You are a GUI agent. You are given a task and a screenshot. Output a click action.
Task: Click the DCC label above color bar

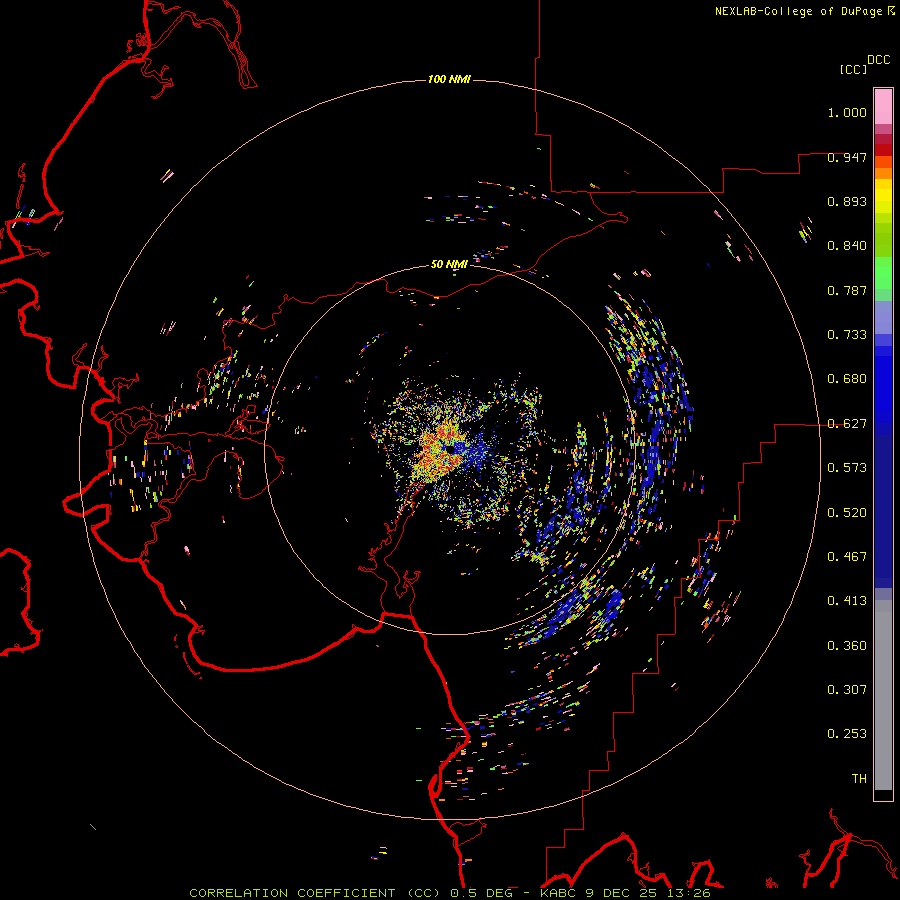pos(878,60)
